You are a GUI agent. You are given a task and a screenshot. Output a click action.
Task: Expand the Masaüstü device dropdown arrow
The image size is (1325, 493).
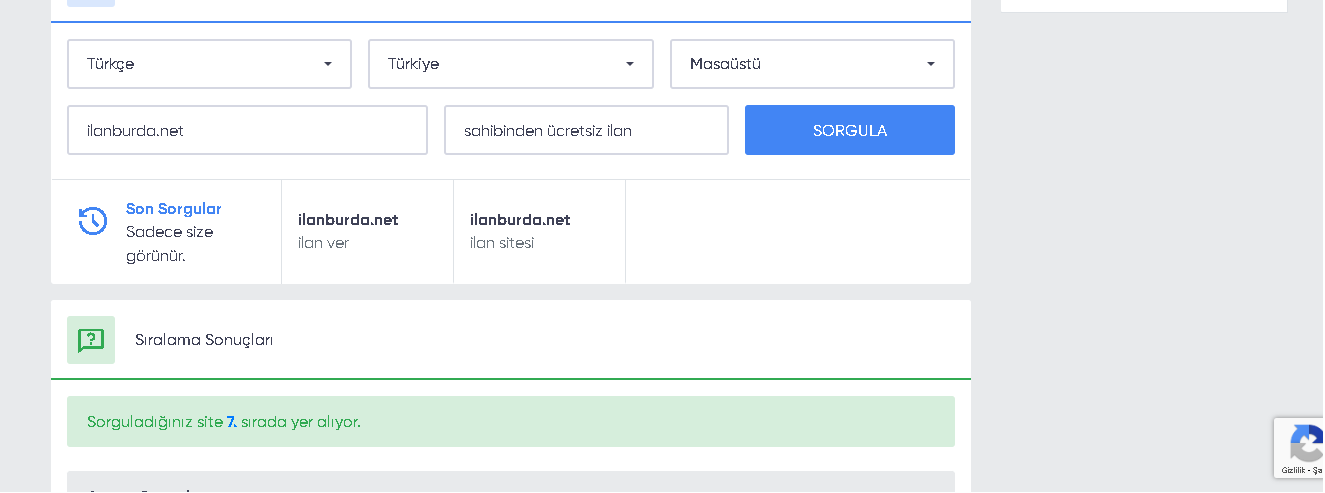[931, 64]
